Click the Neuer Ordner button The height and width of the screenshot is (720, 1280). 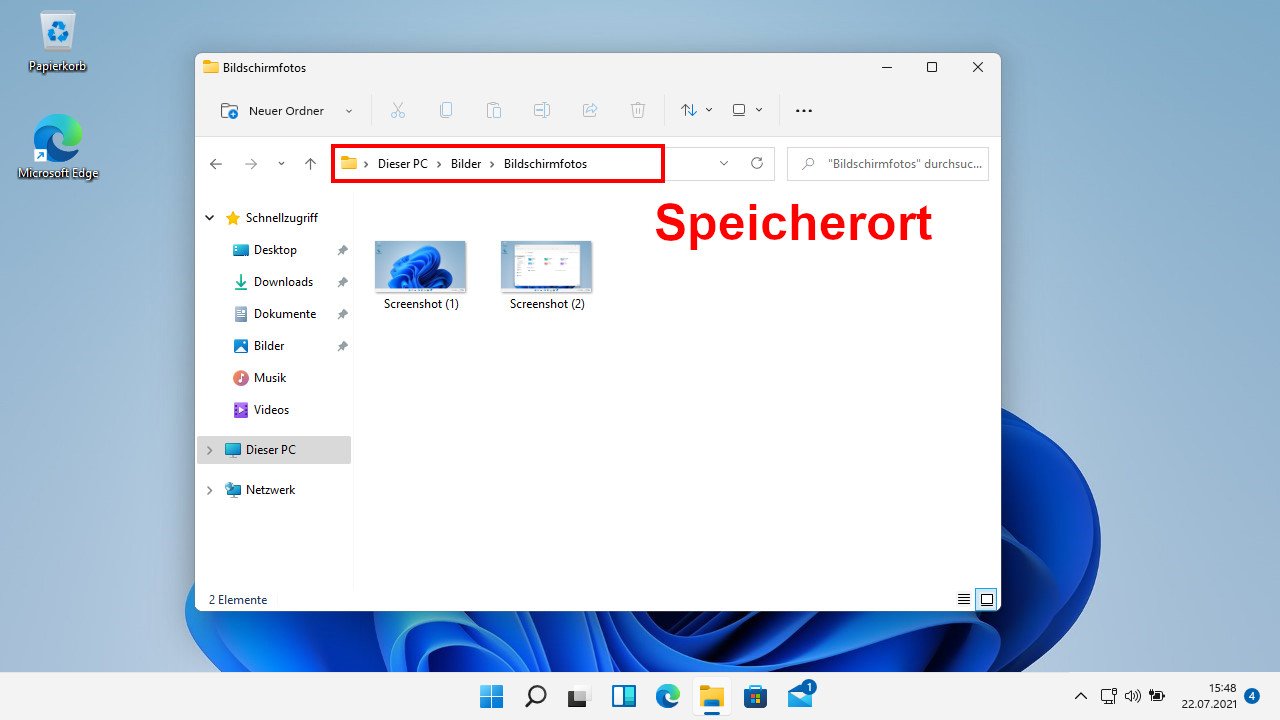point(275,110)
